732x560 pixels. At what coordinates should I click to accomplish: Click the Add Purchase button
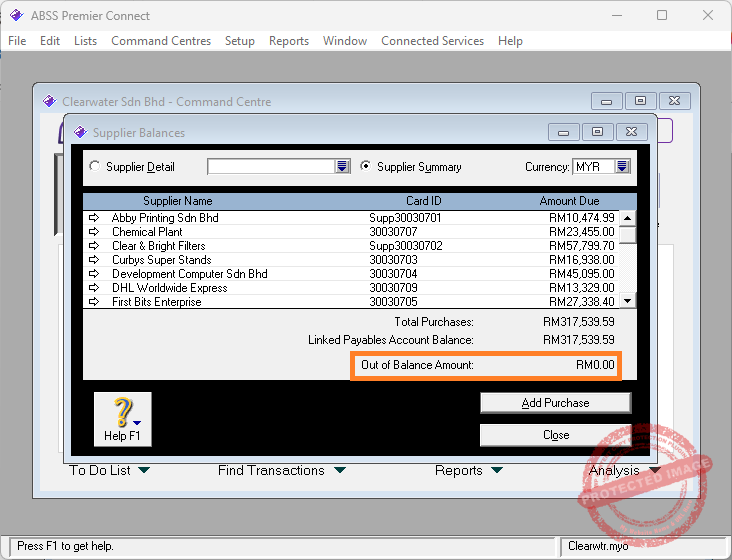click(x=556, y=403)
